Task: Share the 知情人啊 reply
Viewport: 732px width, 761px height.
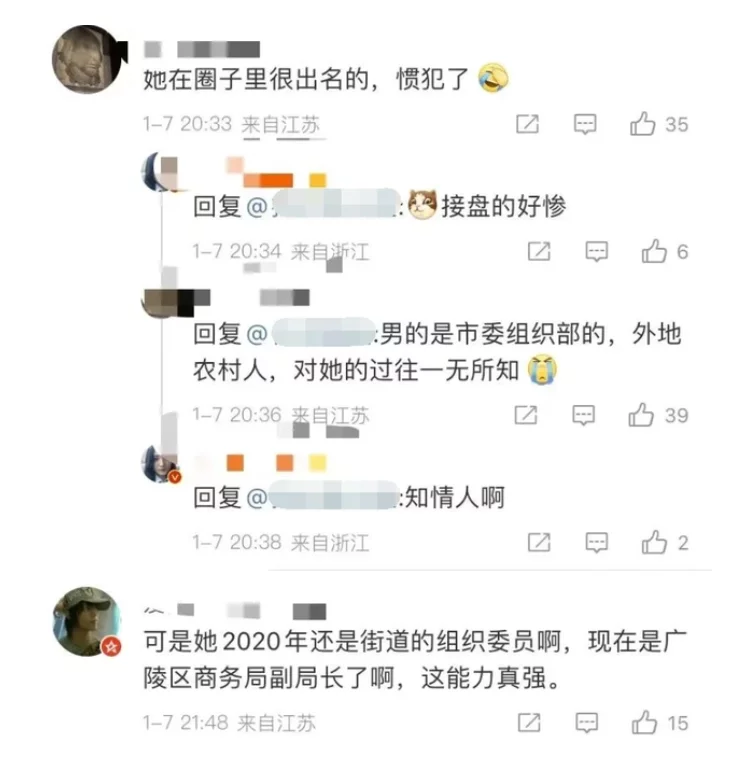Action: [x=539, y=542]
